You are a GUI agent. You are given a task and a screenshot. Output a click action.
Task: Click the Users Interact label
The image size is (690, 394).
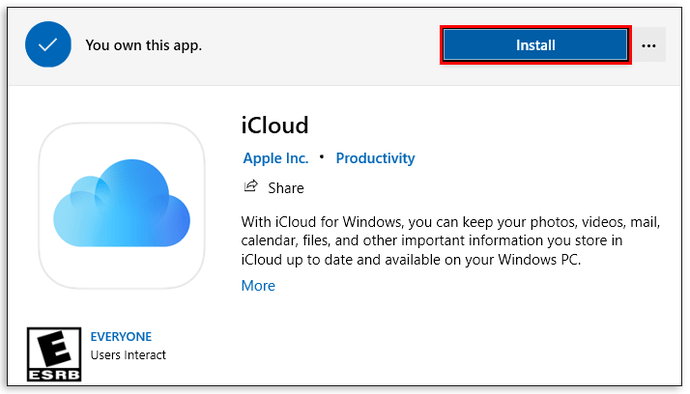point(128,355)
